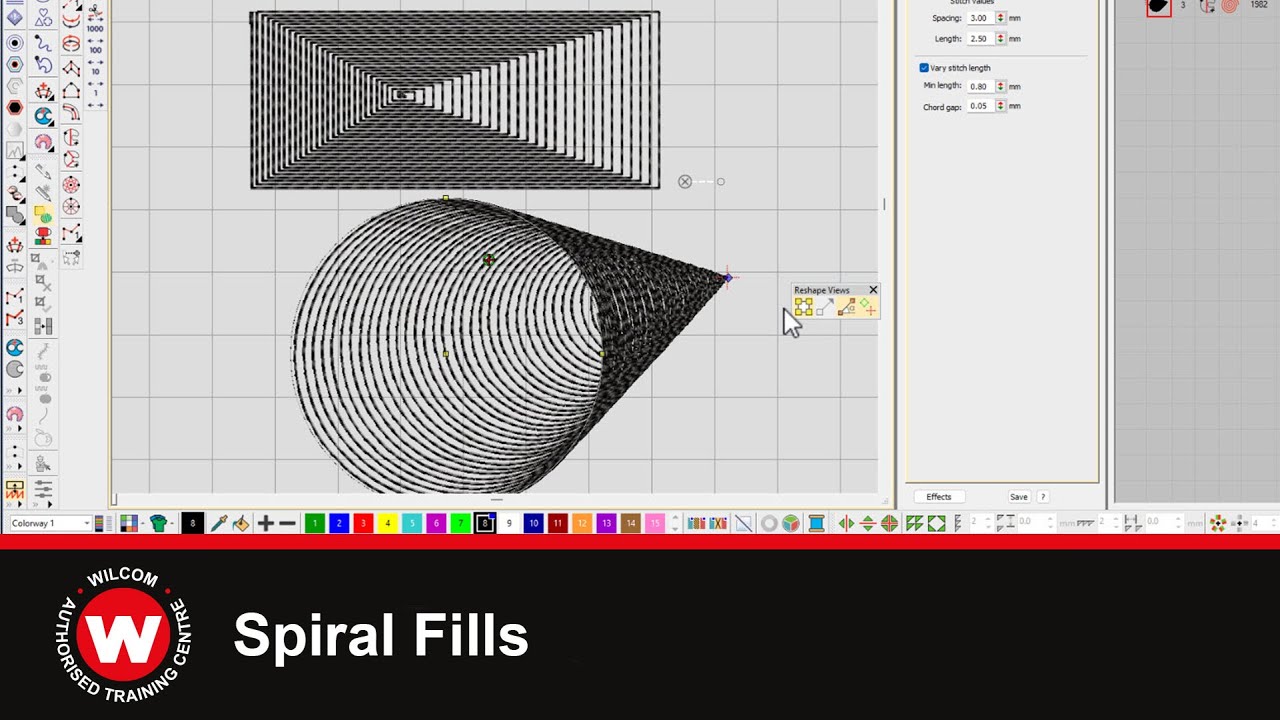
Task: Click the color picker eyedropper icon
Action: 219,523
